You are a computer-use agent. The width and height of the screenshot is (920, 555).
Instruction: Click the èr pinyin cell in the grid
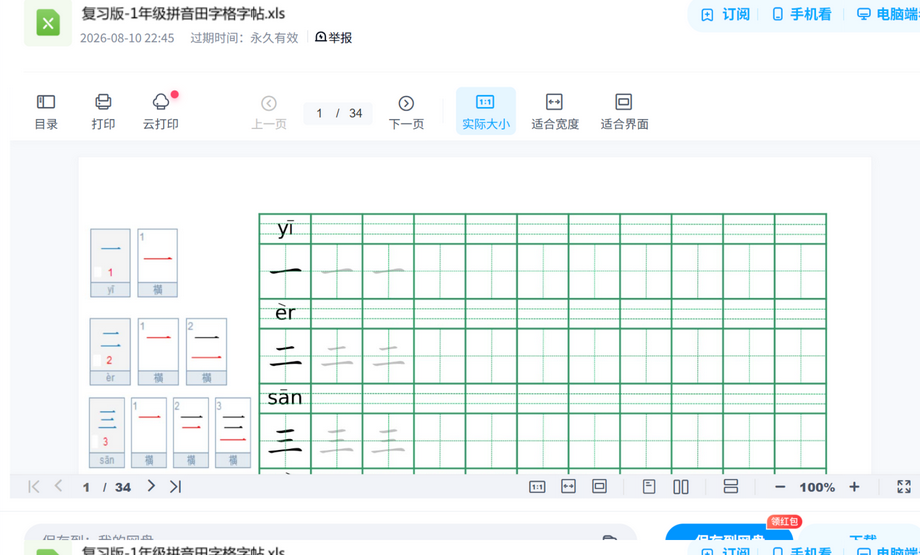point(285,313)
